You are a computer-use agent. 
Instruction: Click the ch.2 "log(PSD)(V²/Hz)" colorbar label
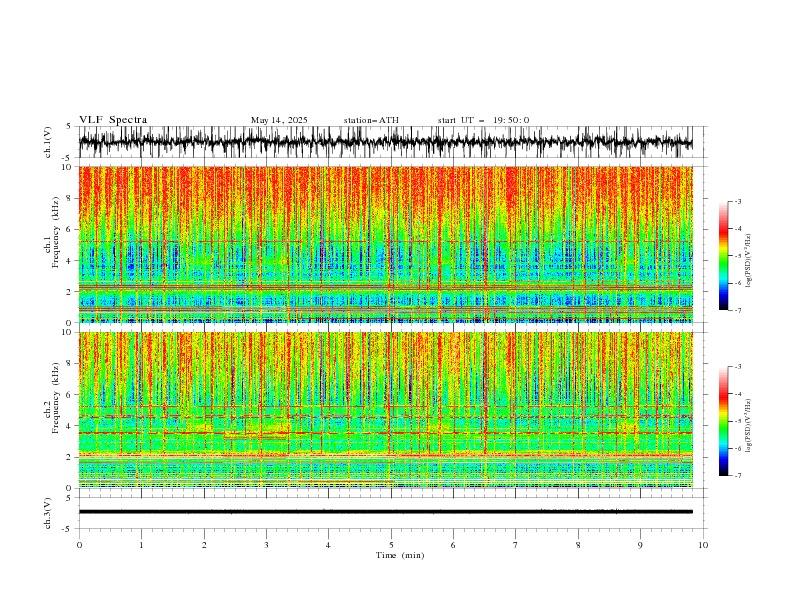[749, 425]
